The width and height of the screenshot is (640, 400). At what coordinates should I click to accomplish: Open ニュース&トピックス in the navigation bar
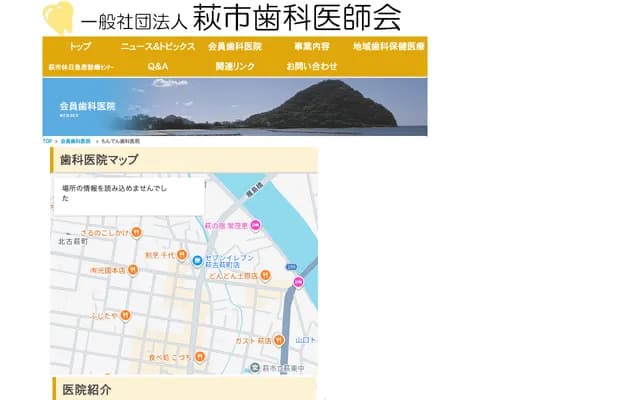coord(157,47)
